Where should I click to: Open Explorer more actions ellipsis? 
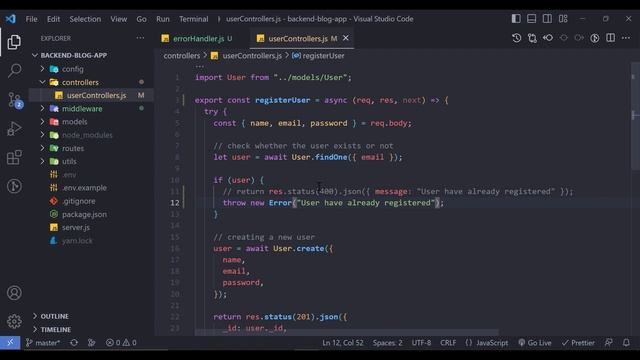pos(140,38)
